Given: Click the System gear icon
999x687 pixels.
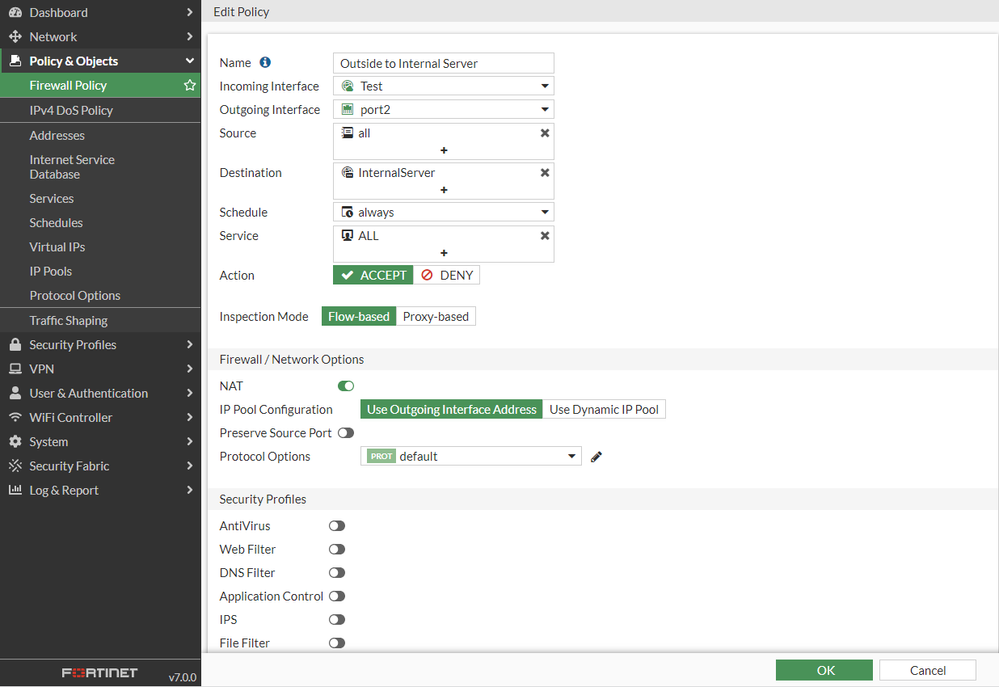Looking at the screenshot, I should (15, 441).
